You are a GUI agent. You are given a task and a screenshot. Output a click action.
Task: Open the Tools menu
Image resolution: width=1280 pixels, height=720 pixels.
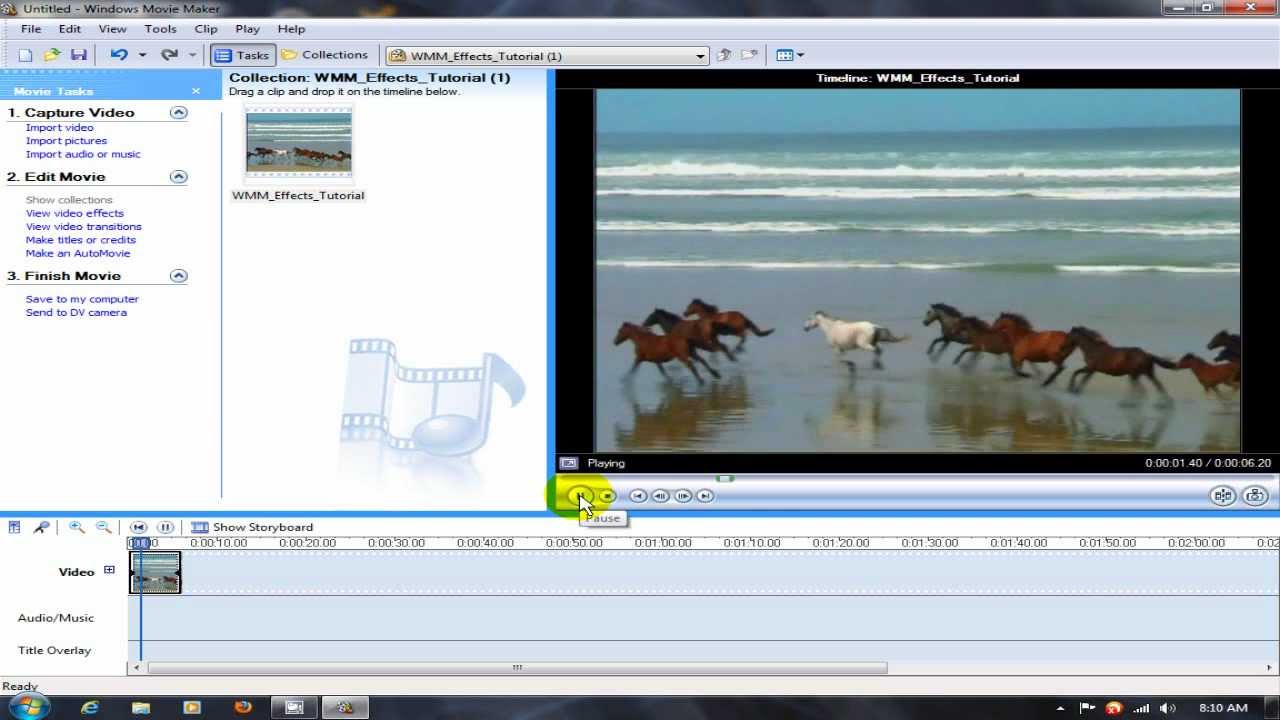pos(160,29)
